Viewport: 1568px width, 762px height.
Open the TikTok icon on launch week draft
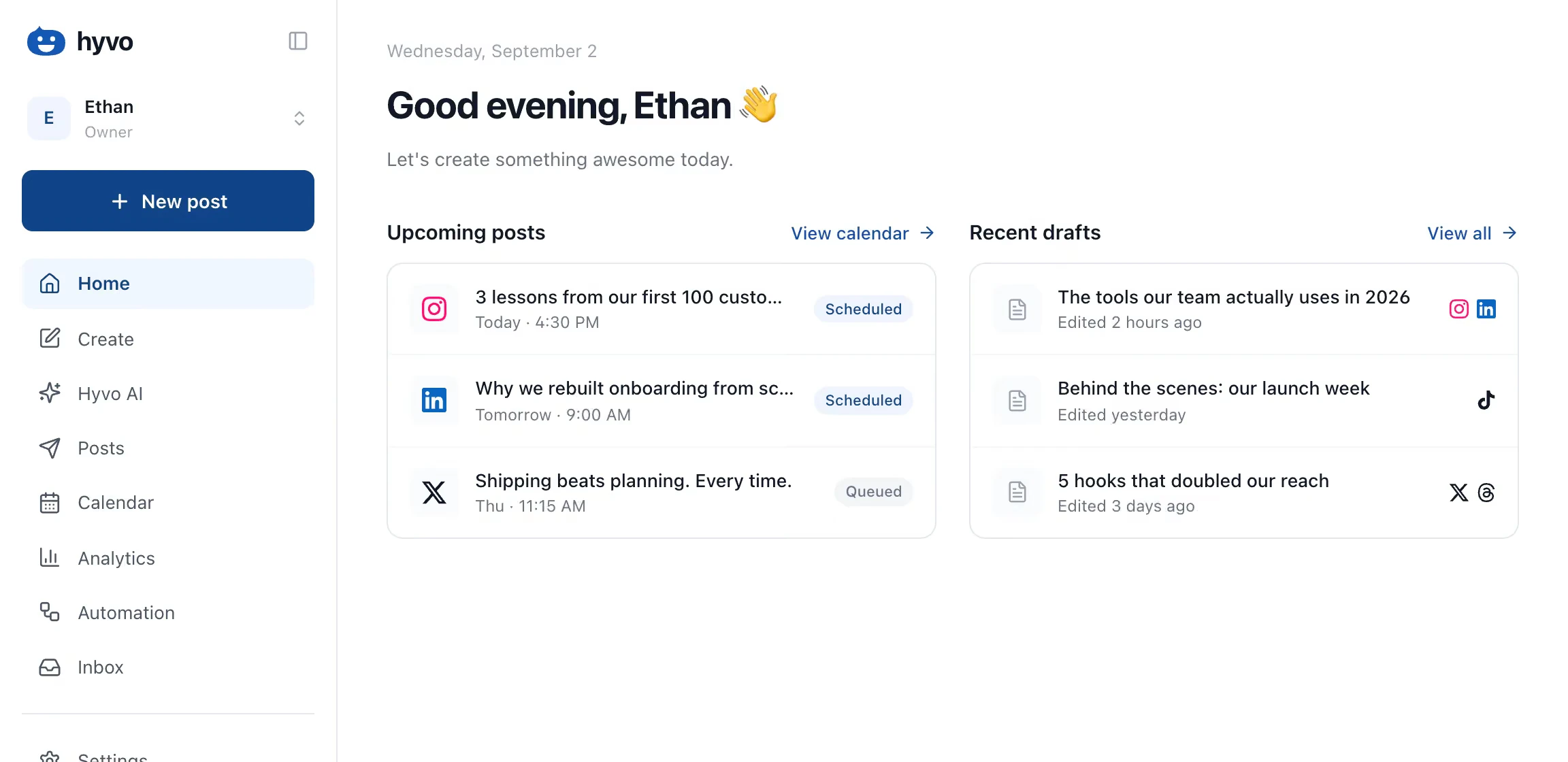point(1486,400)
